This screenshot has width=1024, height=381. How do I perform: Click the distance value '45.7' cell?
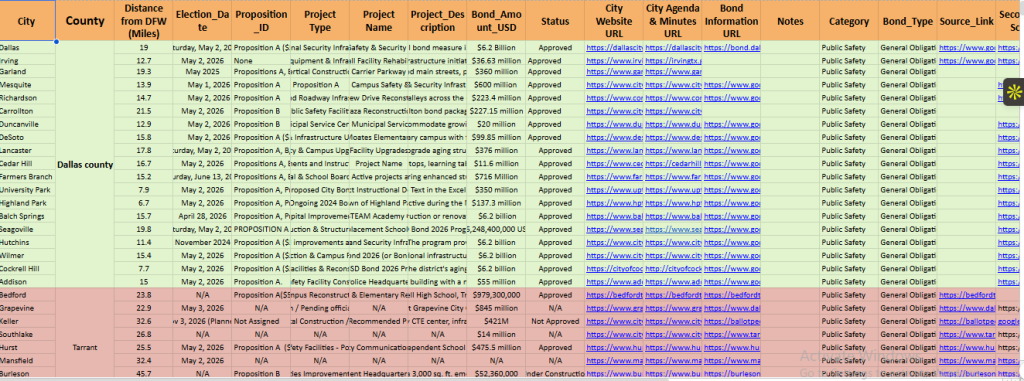pyautogui.click(x=143, y=374)
